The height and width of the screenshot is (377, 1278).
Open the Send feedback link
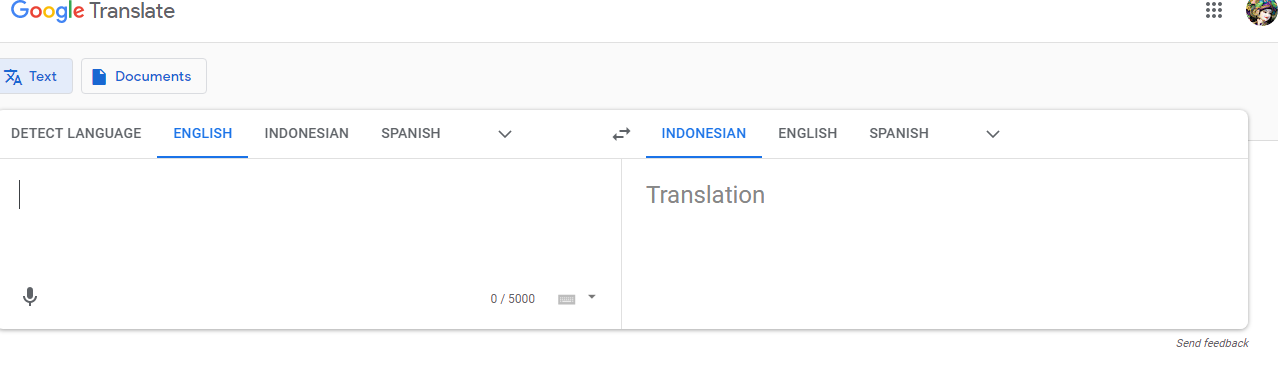[1212, 343]
